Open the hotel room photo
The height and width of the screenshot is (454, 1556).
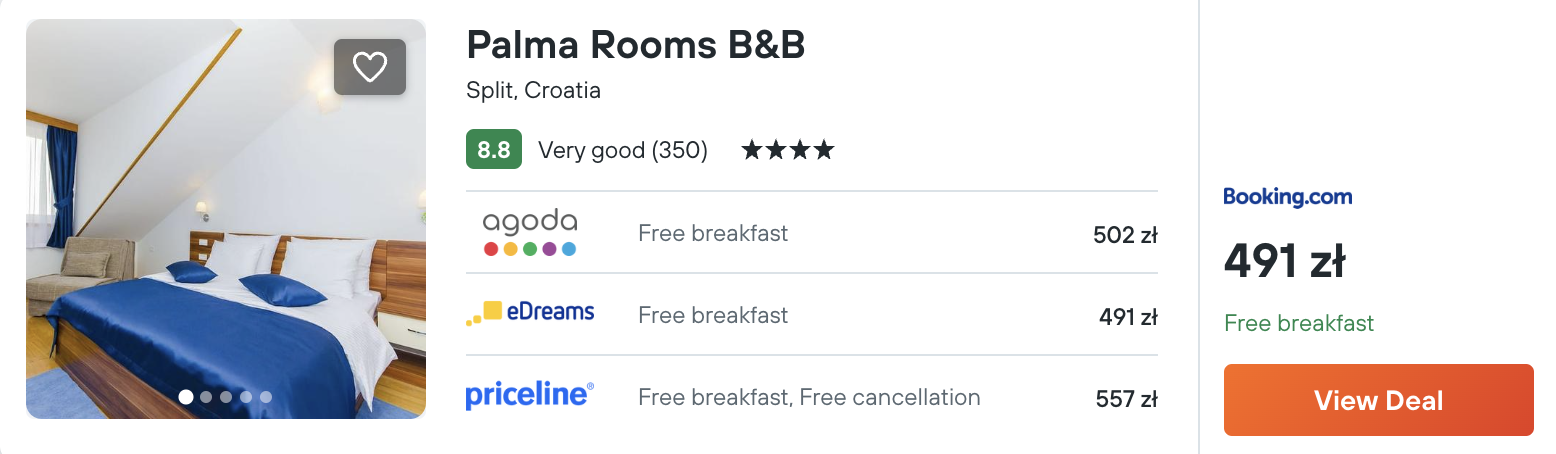pyautogui.click(x=226, y=219)
